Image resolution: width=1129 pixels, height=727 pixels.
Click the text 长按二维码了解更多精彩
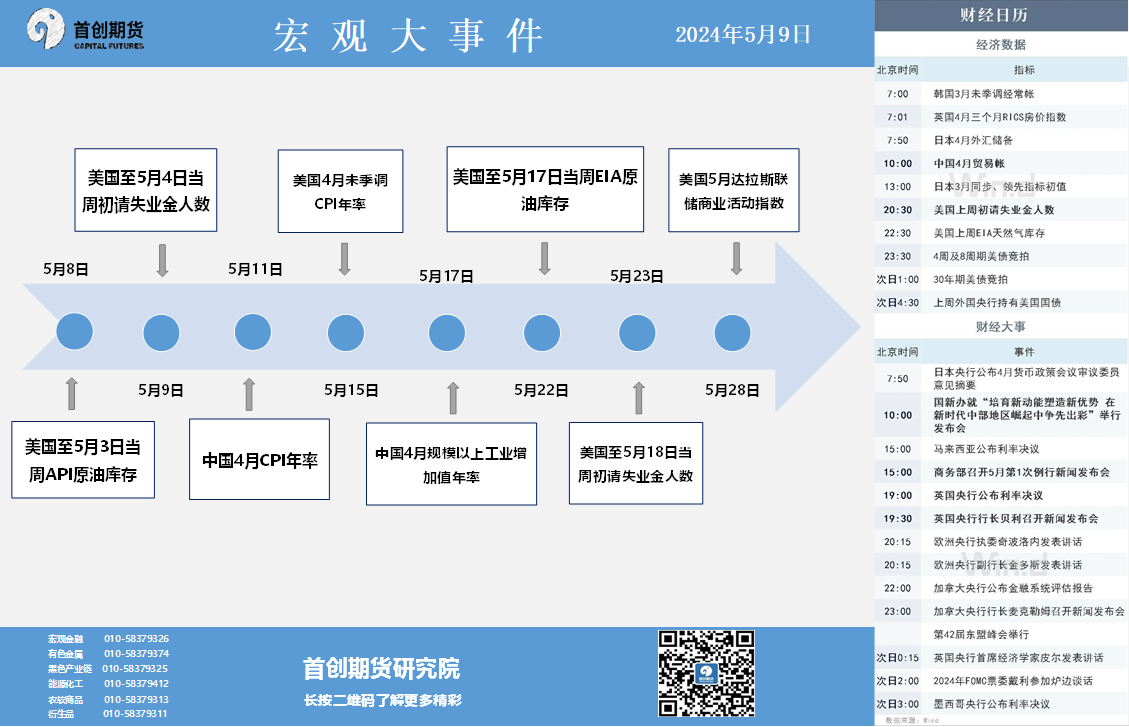(x=383, y=700)
